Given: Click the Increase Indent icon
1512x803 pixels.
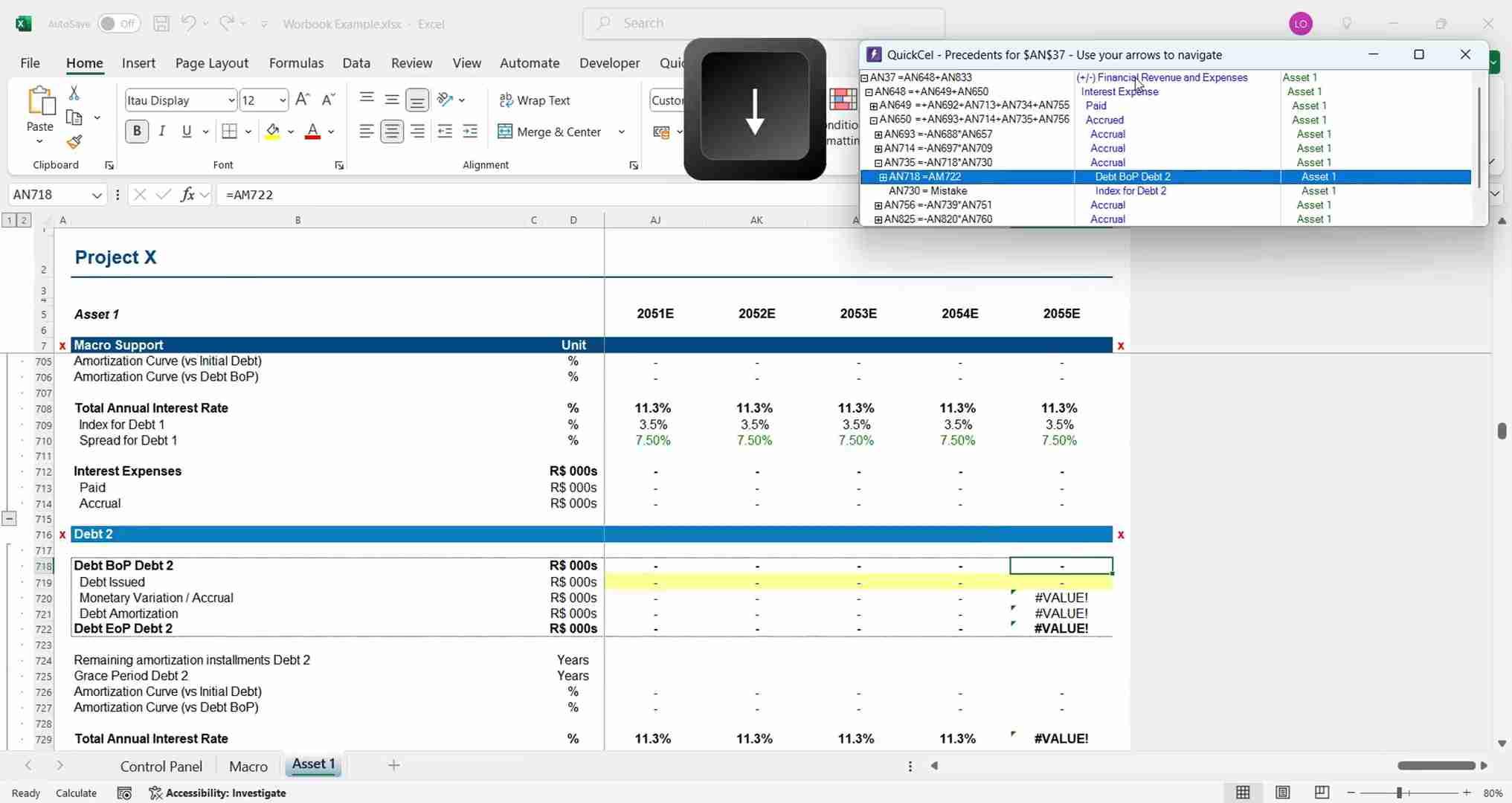Looking at the screenshot, I should 470,132.
